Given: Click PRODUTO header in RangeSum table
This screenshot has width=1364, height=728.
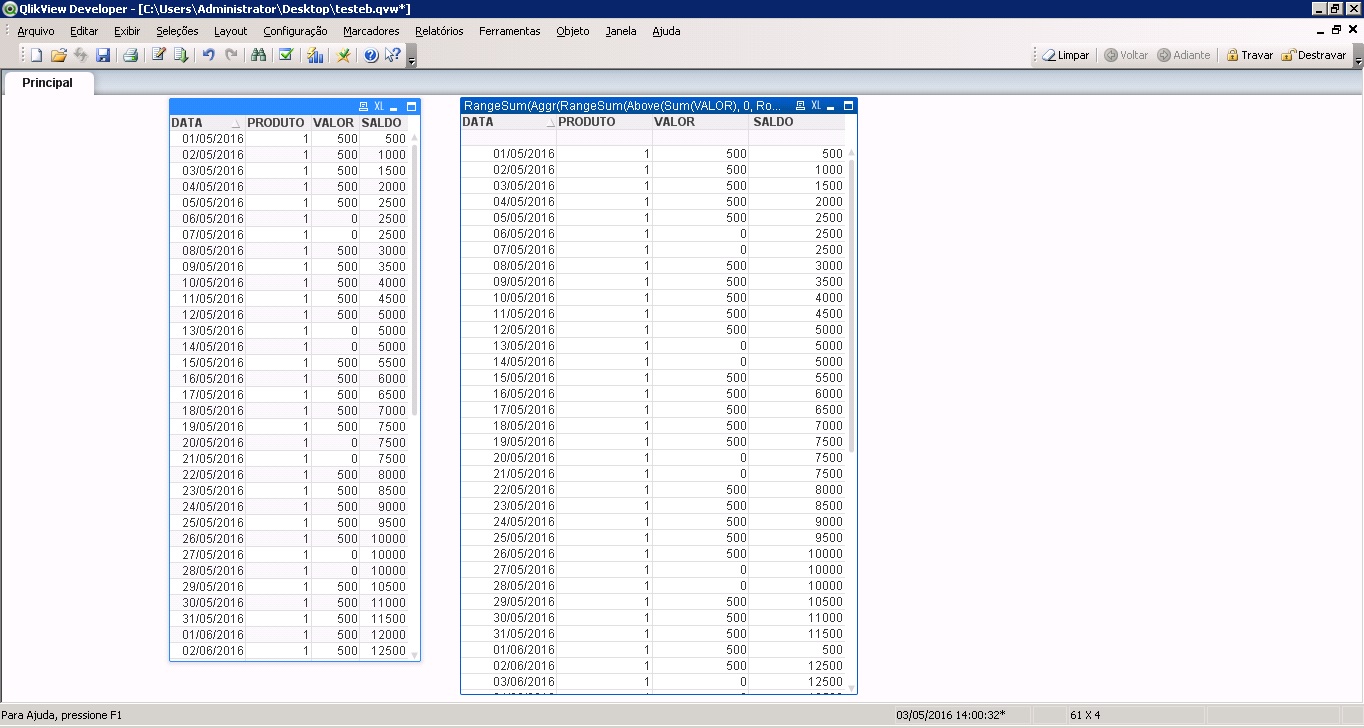Looking at the screenshot, I should pos(604,122).
